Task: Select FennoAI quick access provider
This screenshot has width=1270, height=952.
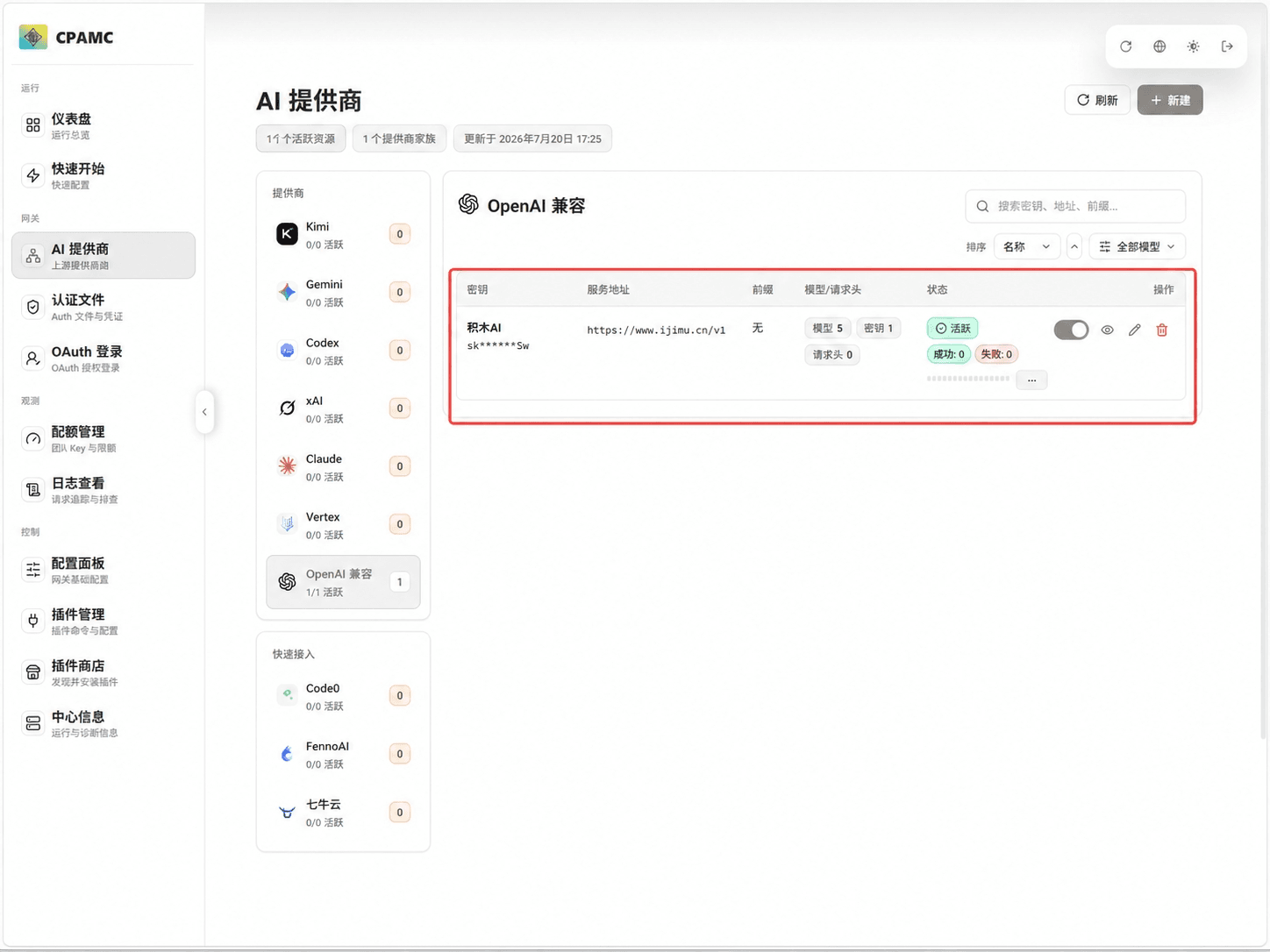Action: [x=343, y=754]
